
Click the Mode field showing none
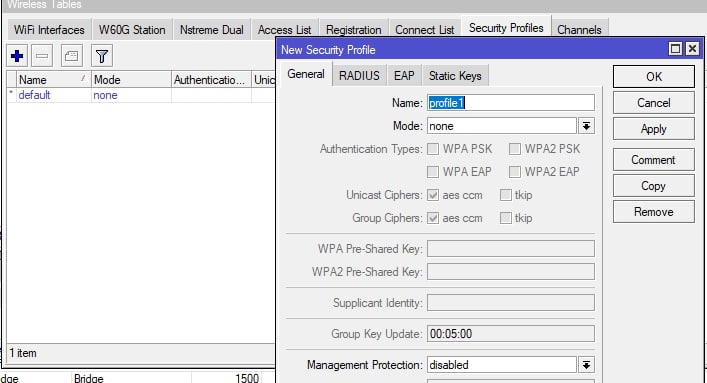click(x=502, y=126)
